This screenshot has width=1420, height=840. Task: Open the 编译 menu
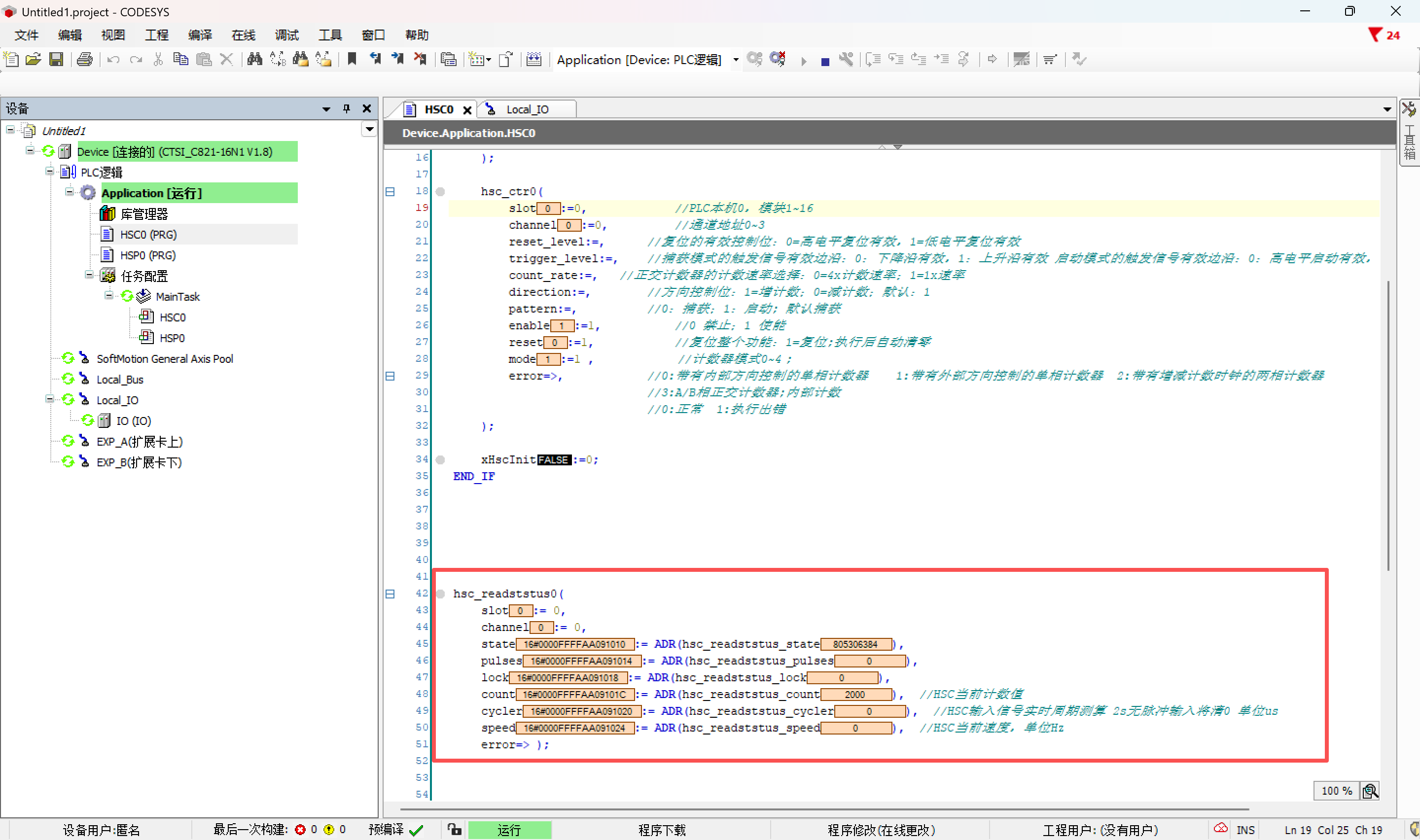[200, 35]
